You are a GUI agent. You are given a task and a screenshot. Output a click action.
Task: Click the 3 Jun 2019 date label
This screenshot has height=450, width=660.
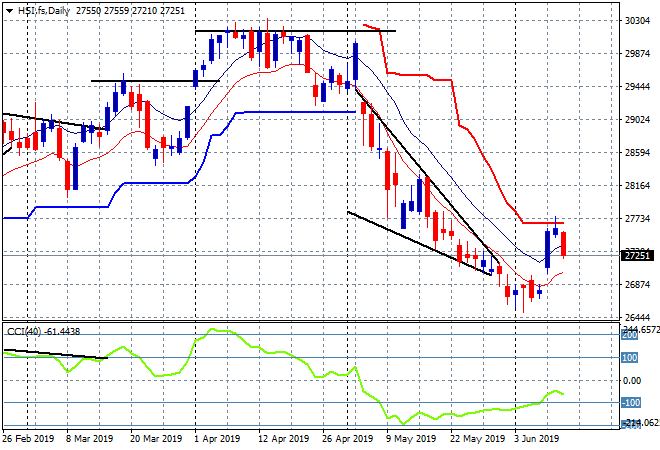536,439
